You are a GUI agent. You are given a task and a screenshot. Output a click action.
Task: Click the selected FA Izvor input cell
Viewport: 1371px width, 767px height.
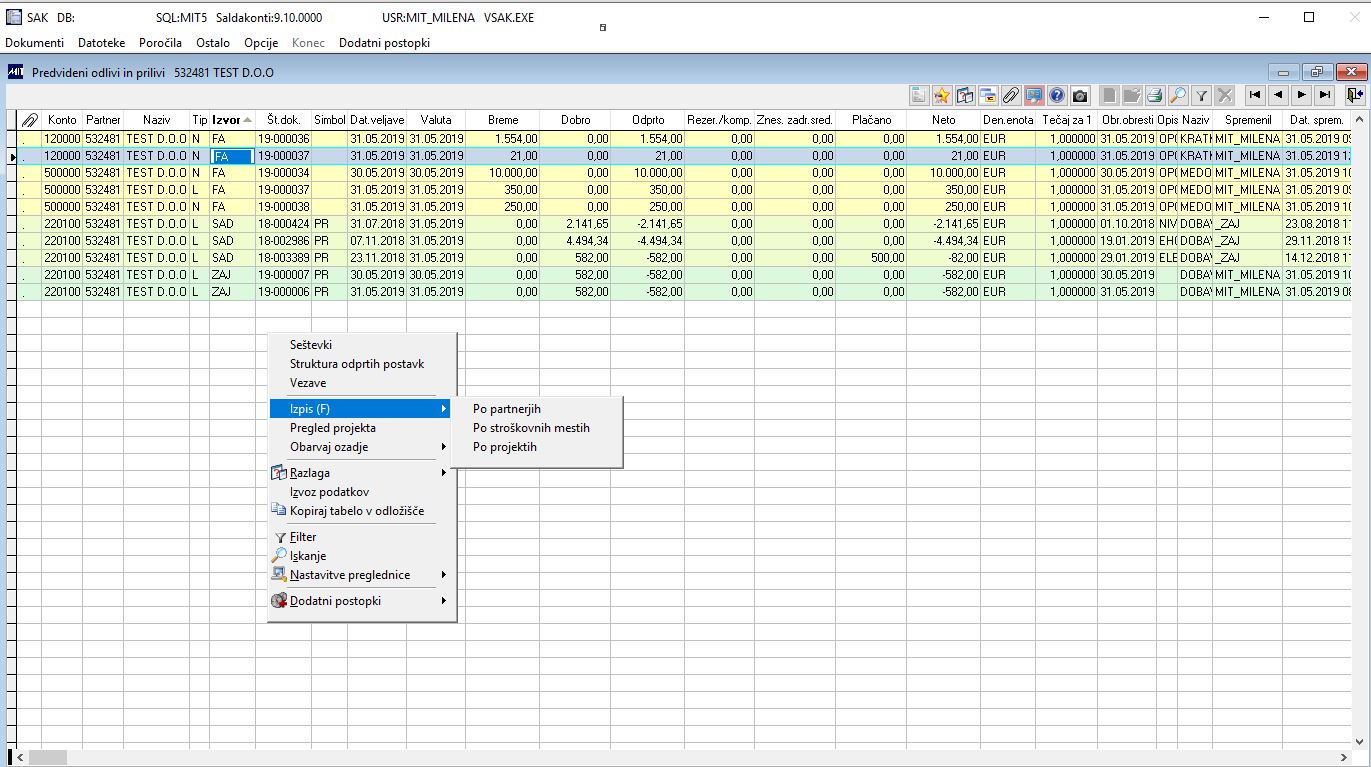[x=232, y=156]
